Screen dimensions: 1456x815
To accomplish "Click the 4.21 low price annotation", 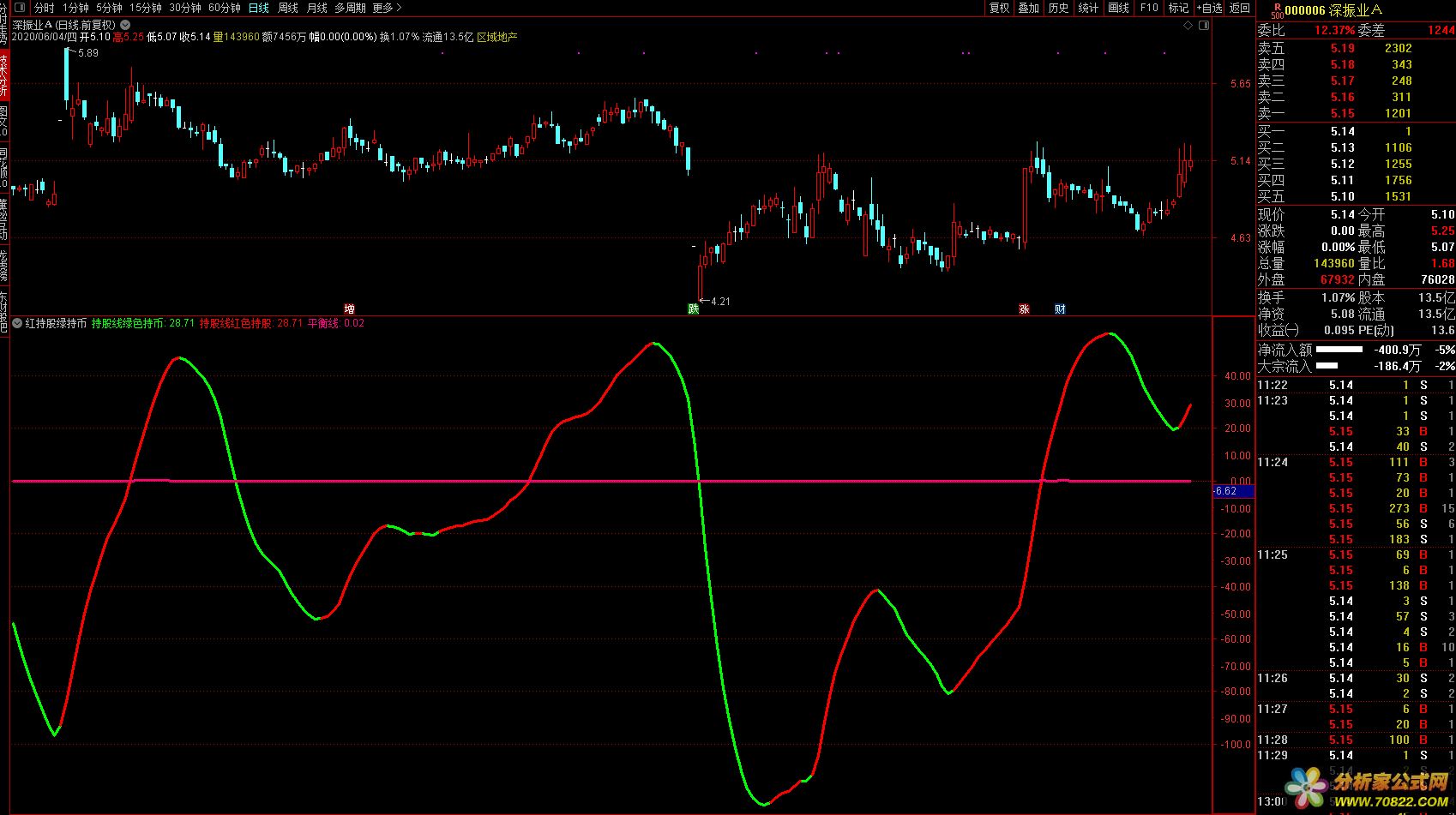I will pos(719,302).
